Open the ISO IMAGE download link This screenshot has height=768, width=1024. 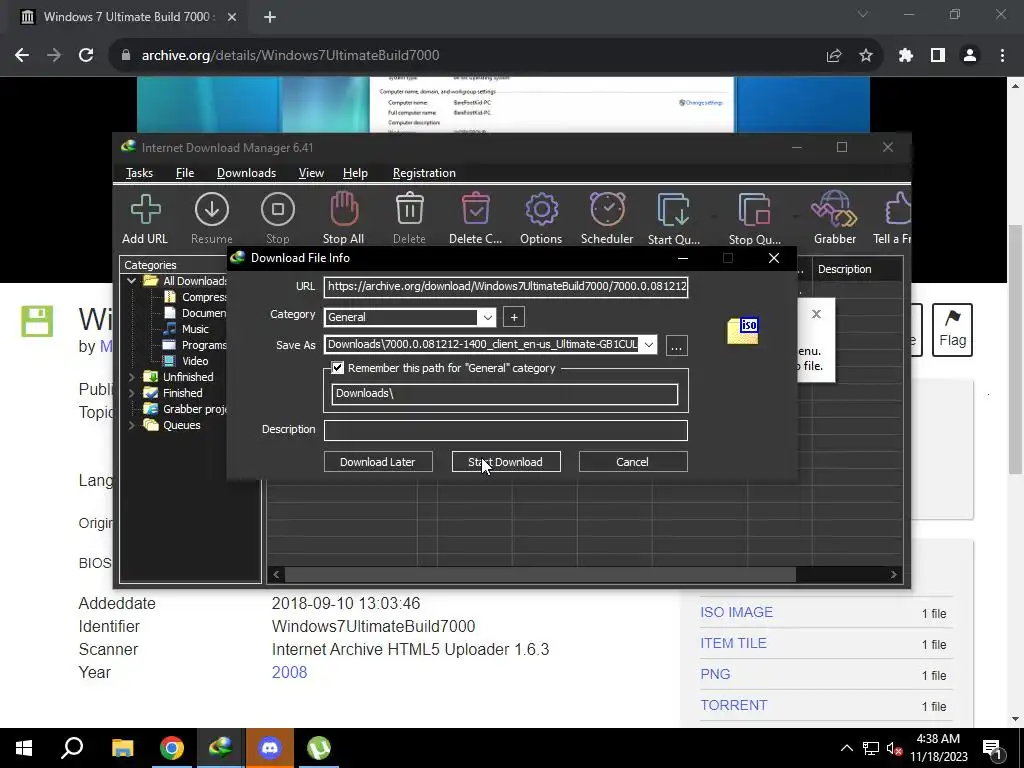736,613
